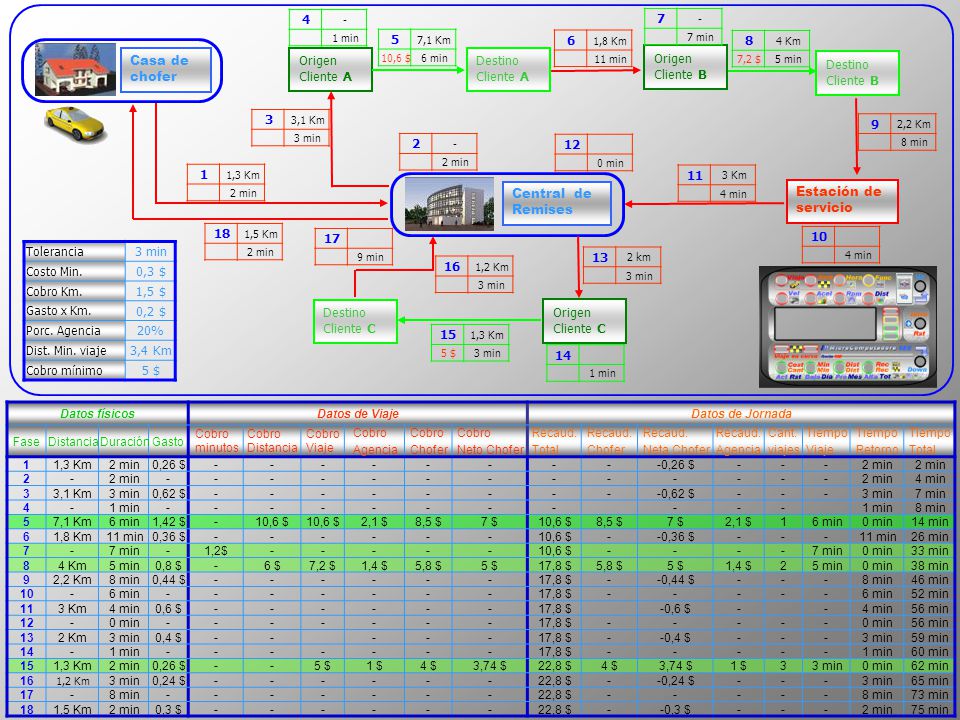Click the Recaud. Total column header
This screenshot has width=960, height=720.
[555, 441]
